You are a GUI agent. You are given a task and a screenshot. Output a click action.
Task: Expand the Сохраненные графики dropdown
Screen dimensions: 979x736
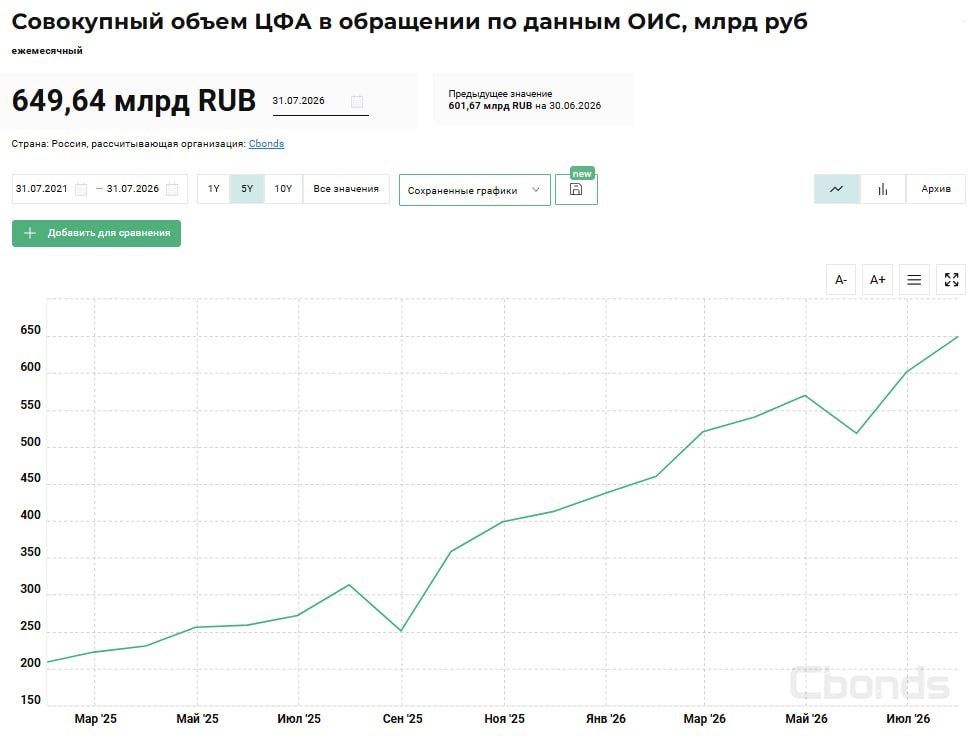(475, 190)
